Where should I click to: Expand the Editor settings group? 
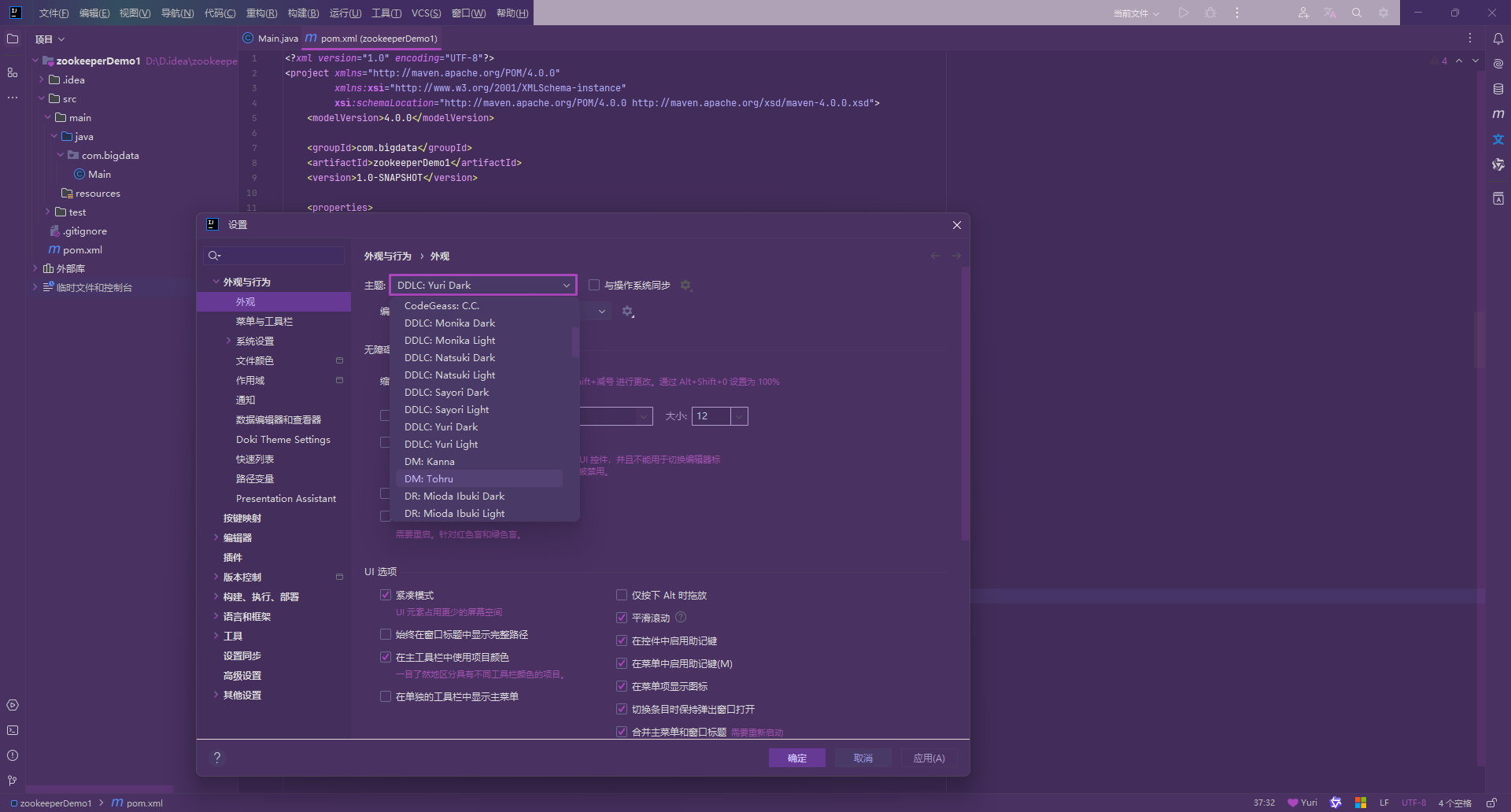[x=216, y=537]
